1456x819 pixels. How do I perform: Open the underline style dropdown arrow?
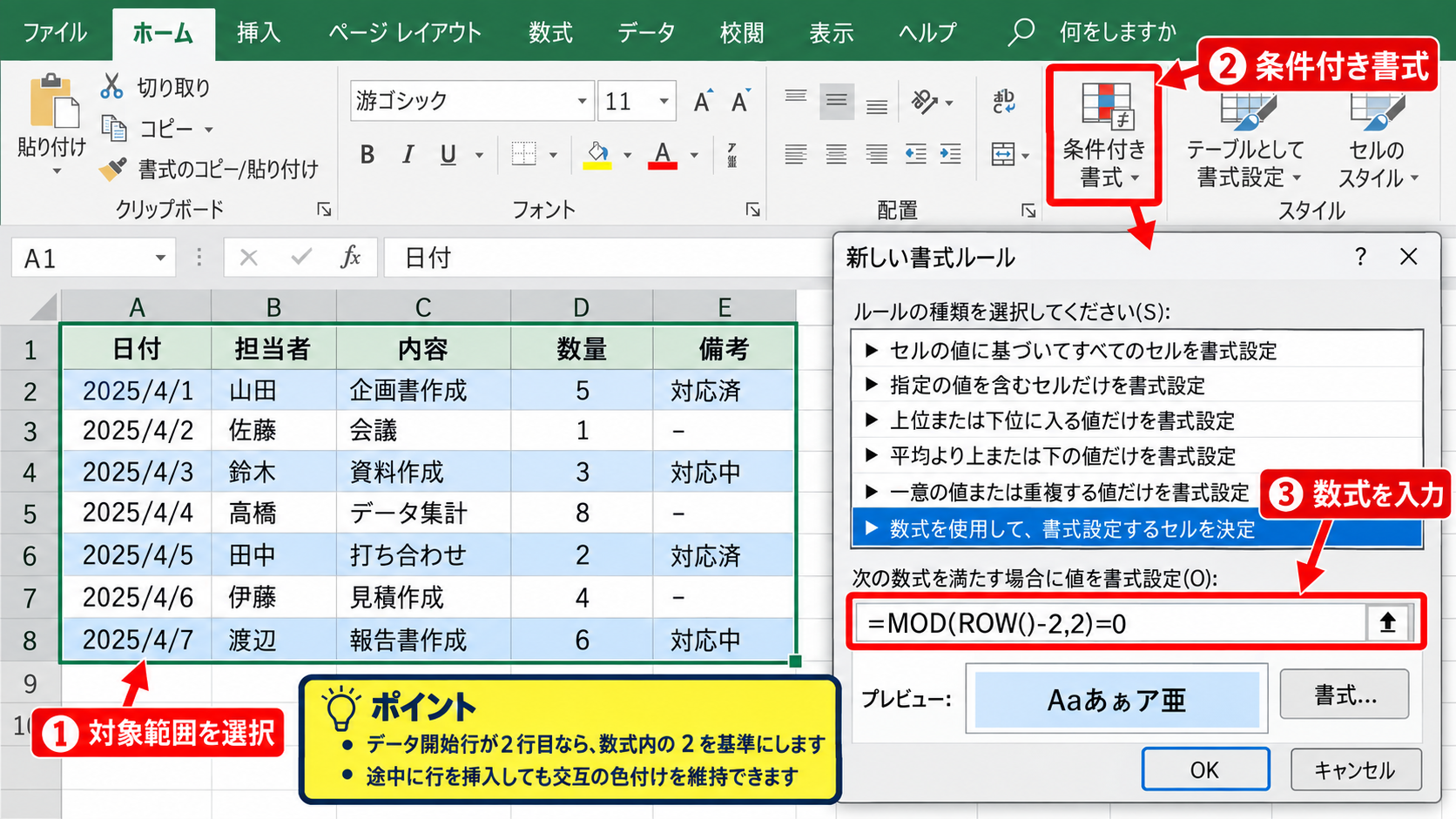pyautogui.click(x=479, y=156)
